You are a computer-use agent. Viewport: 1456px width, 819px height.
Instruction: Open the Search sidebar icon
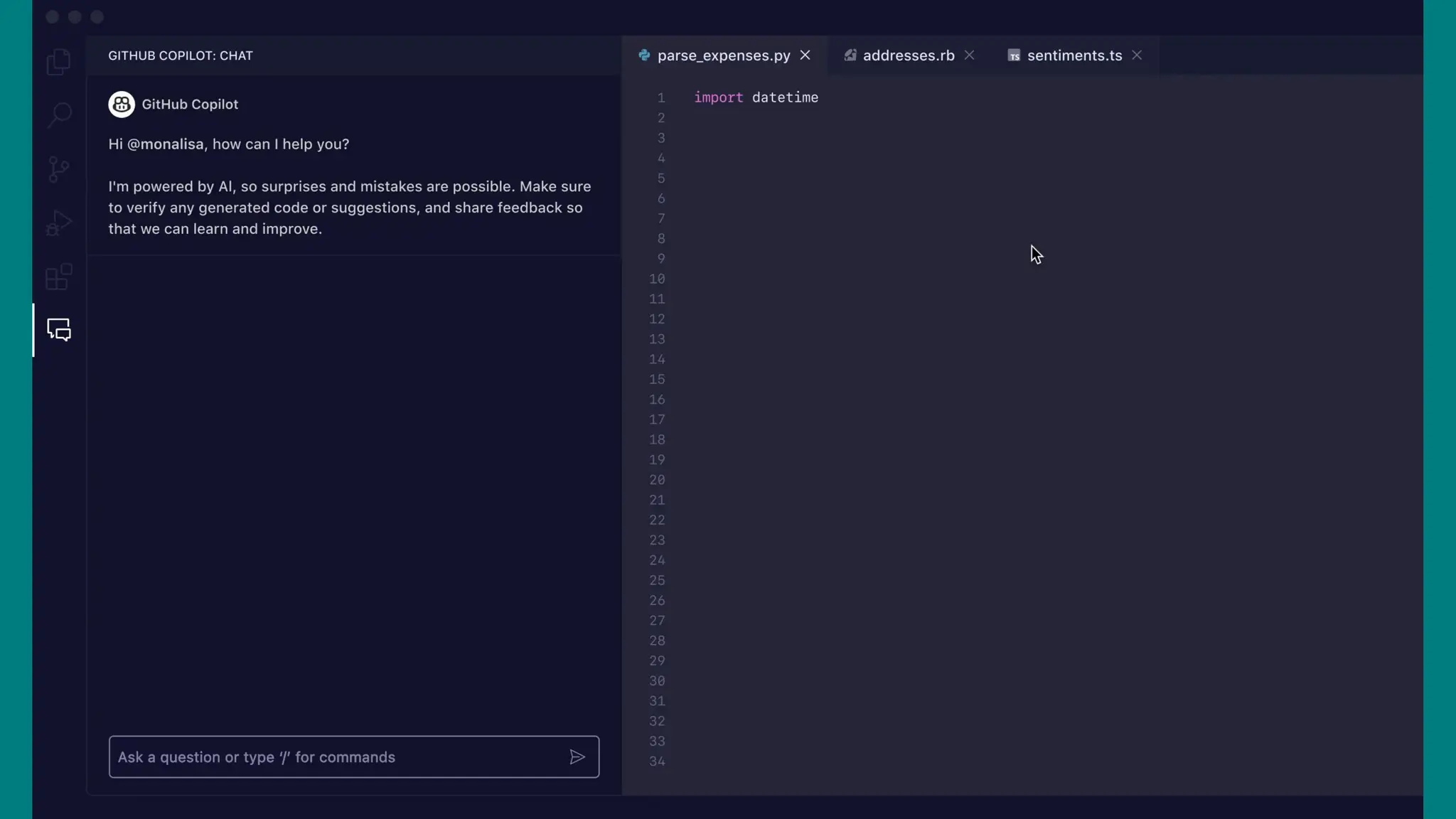pyautogui.click(x=59, y=114)
